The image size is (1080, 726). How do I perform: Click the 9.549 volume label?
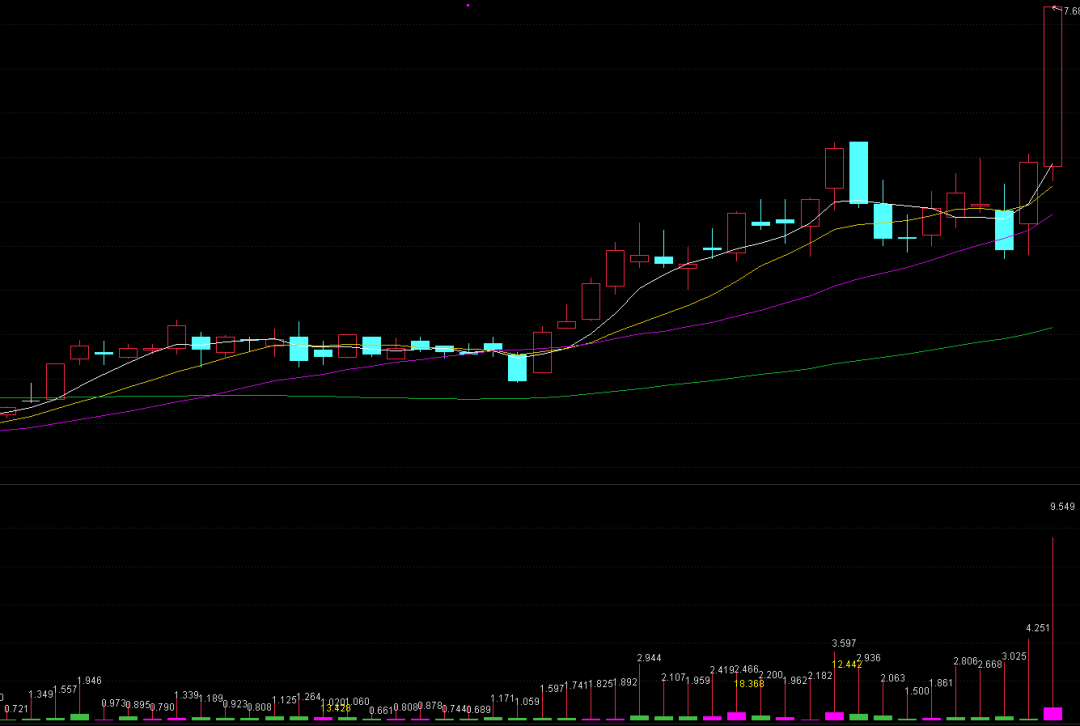click(1061, 507)
